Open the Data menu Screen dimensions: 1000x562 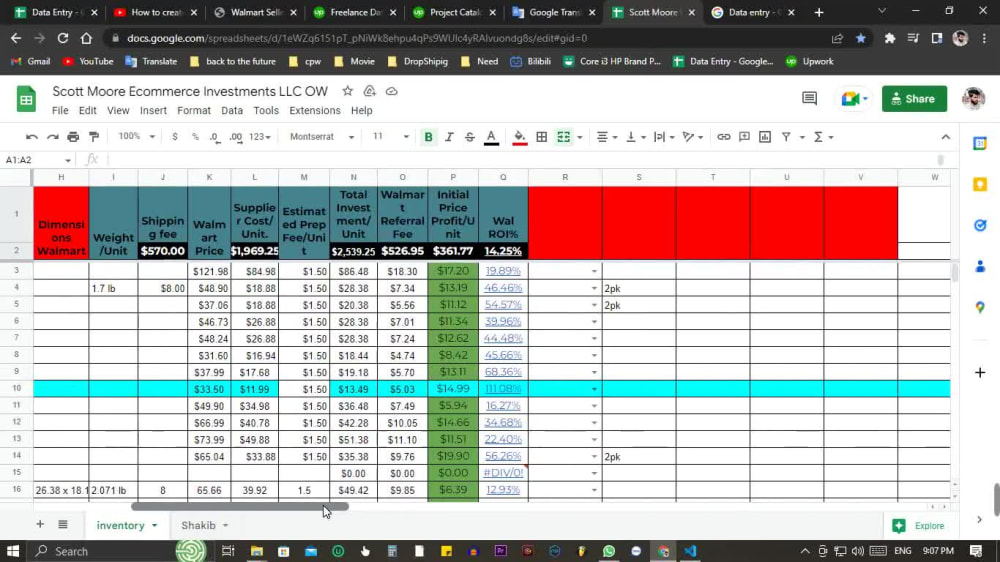[x=232, y=110]
